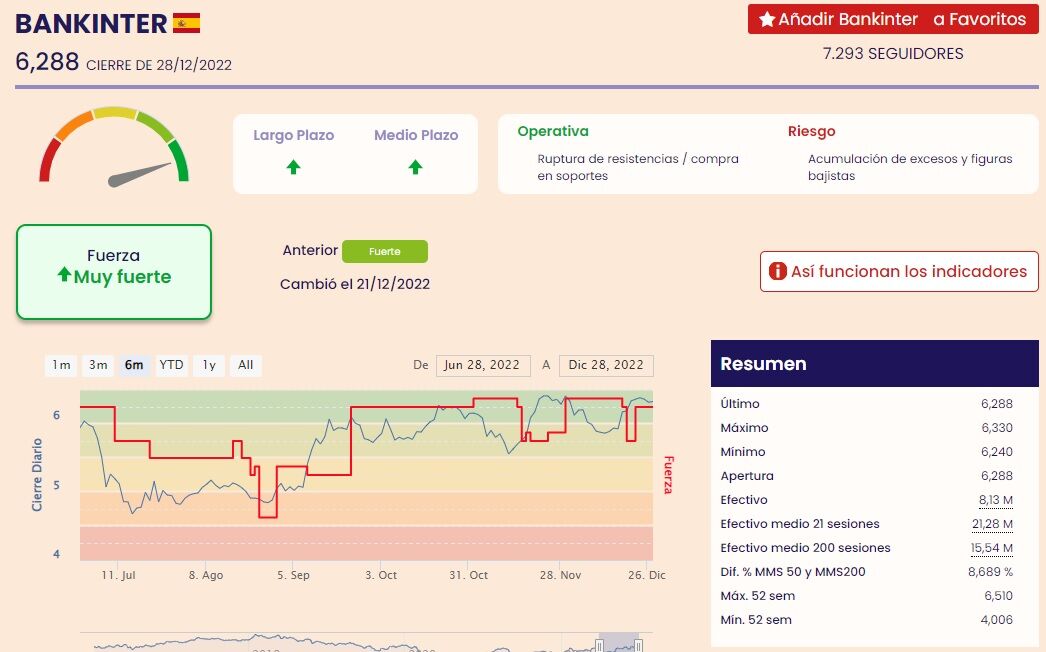This screenshot has height=652, width=1046.
Task: Click the Cierre Diario axis label
Action: [x=37, y=475]
